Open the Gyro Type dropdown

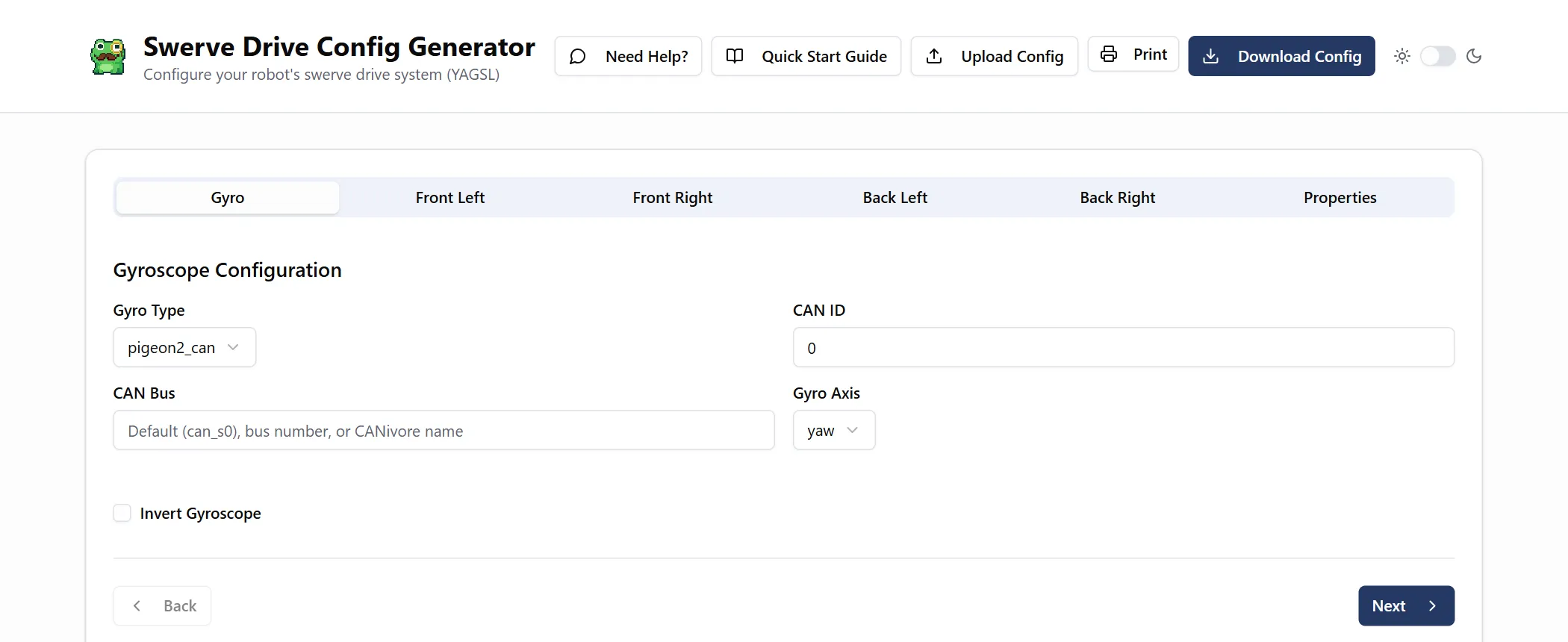pos(184,347)
